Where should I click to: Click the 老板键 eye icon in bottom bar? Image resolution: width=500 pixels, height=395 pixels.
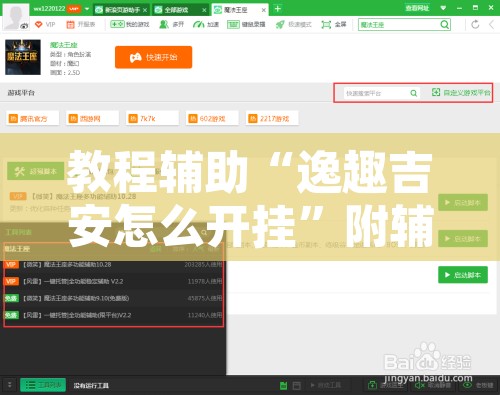[x=467, y=385]
